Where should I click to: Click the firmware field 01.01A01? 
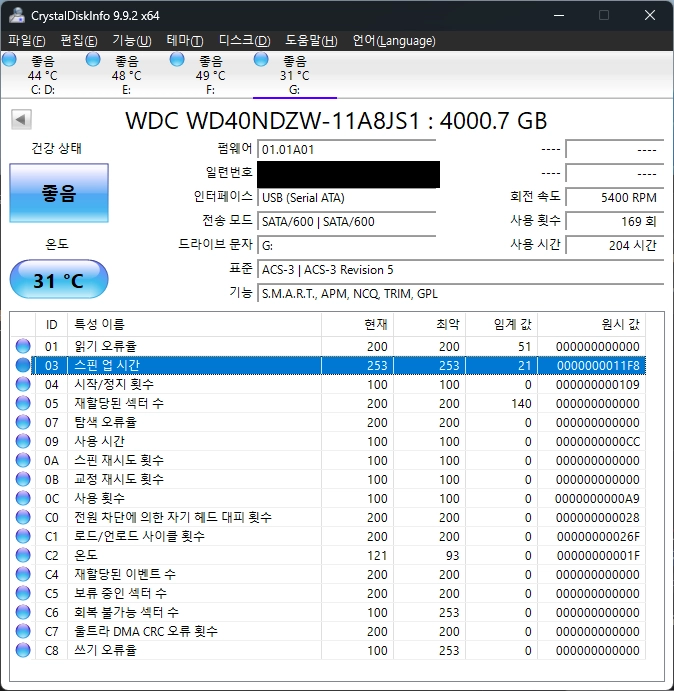pyautogui.click(x=347, y=149)
